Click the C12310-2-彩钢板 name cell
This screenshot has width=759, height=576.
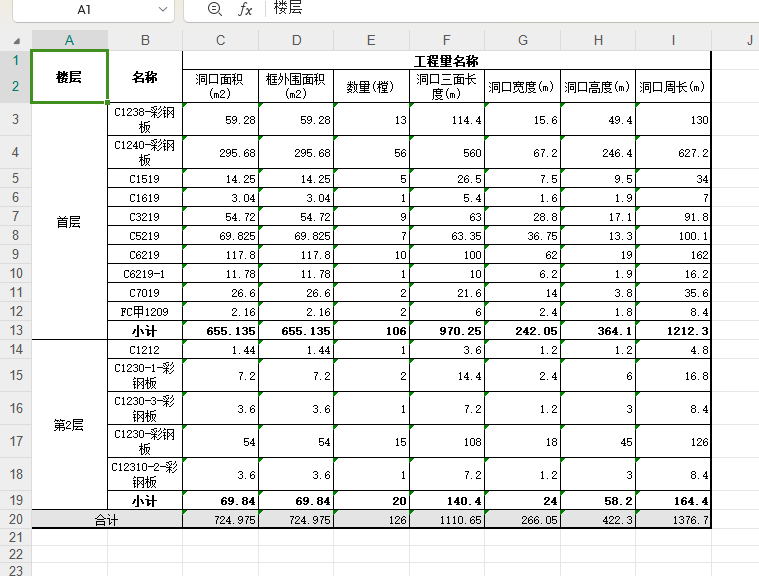(x=145, y=474)
